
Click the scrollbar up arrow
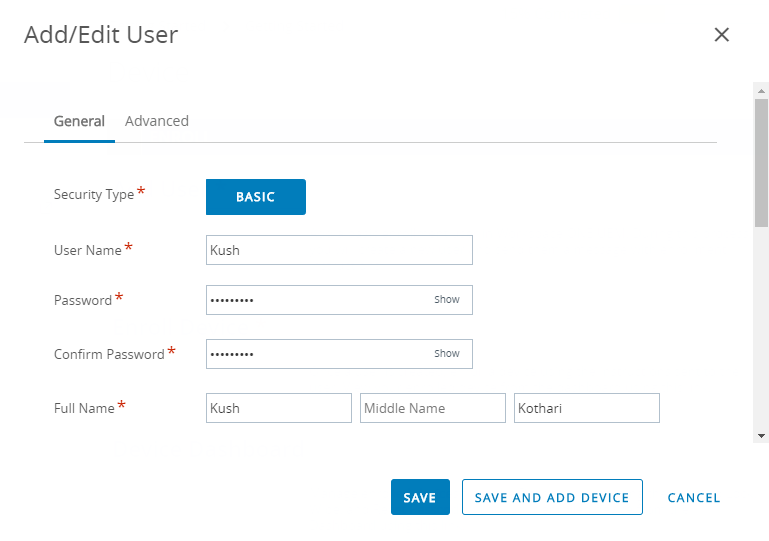click(761, 91)
